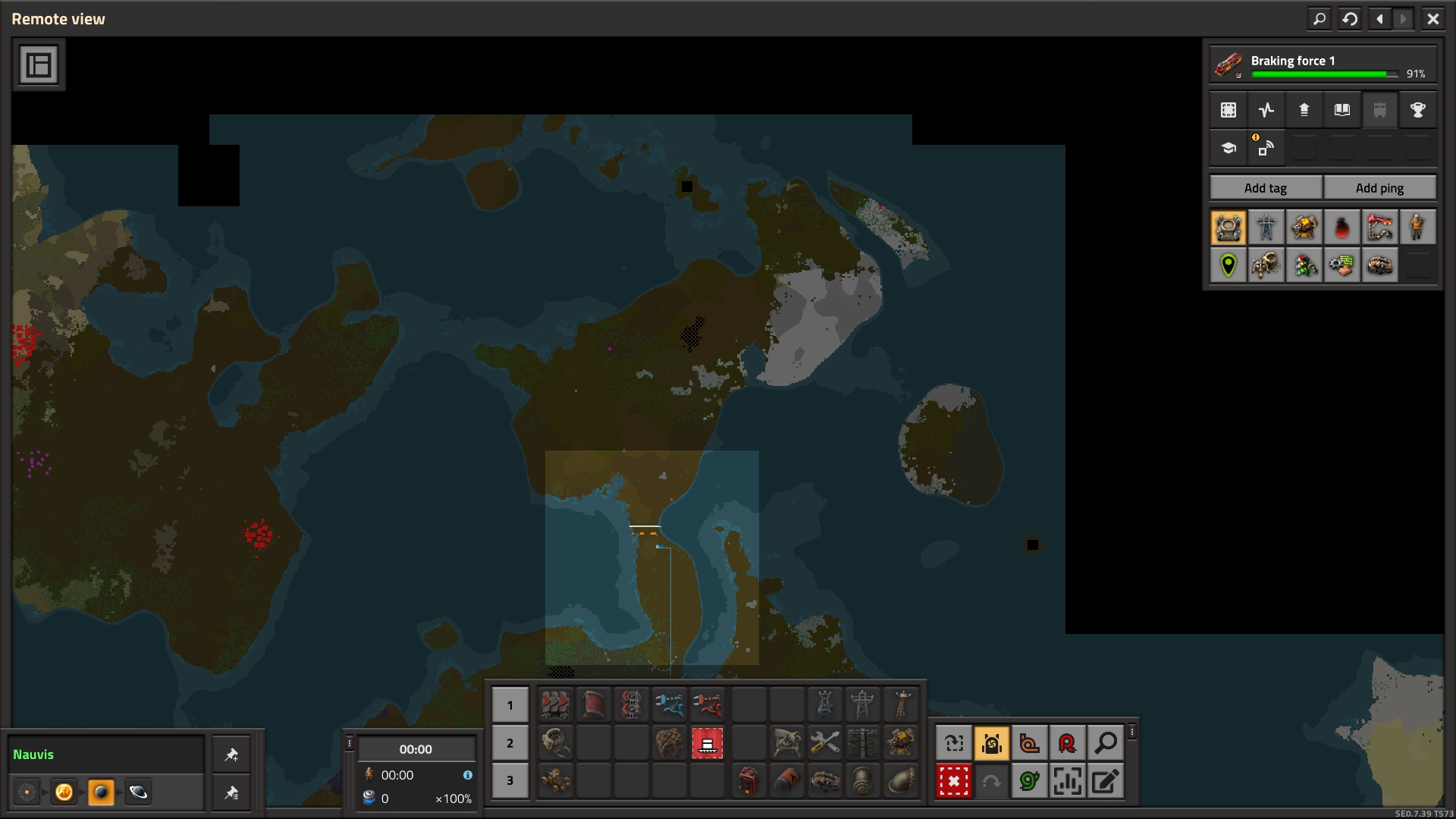Select the fast inserter in quickbar row one

click(x=669, y=705)
